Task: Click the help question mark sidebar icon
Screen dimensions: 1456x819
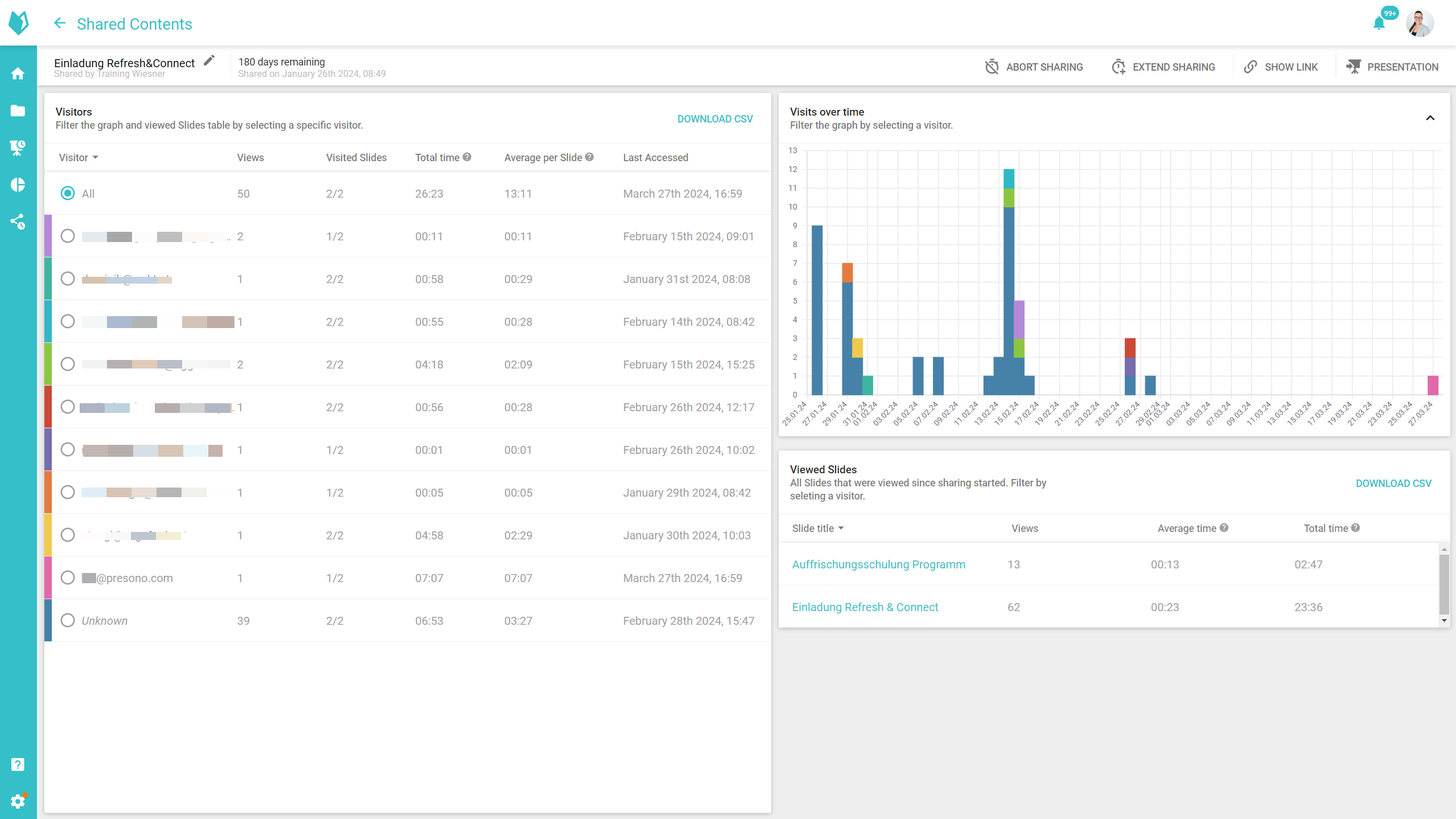Action: click(x=18, y=764)
